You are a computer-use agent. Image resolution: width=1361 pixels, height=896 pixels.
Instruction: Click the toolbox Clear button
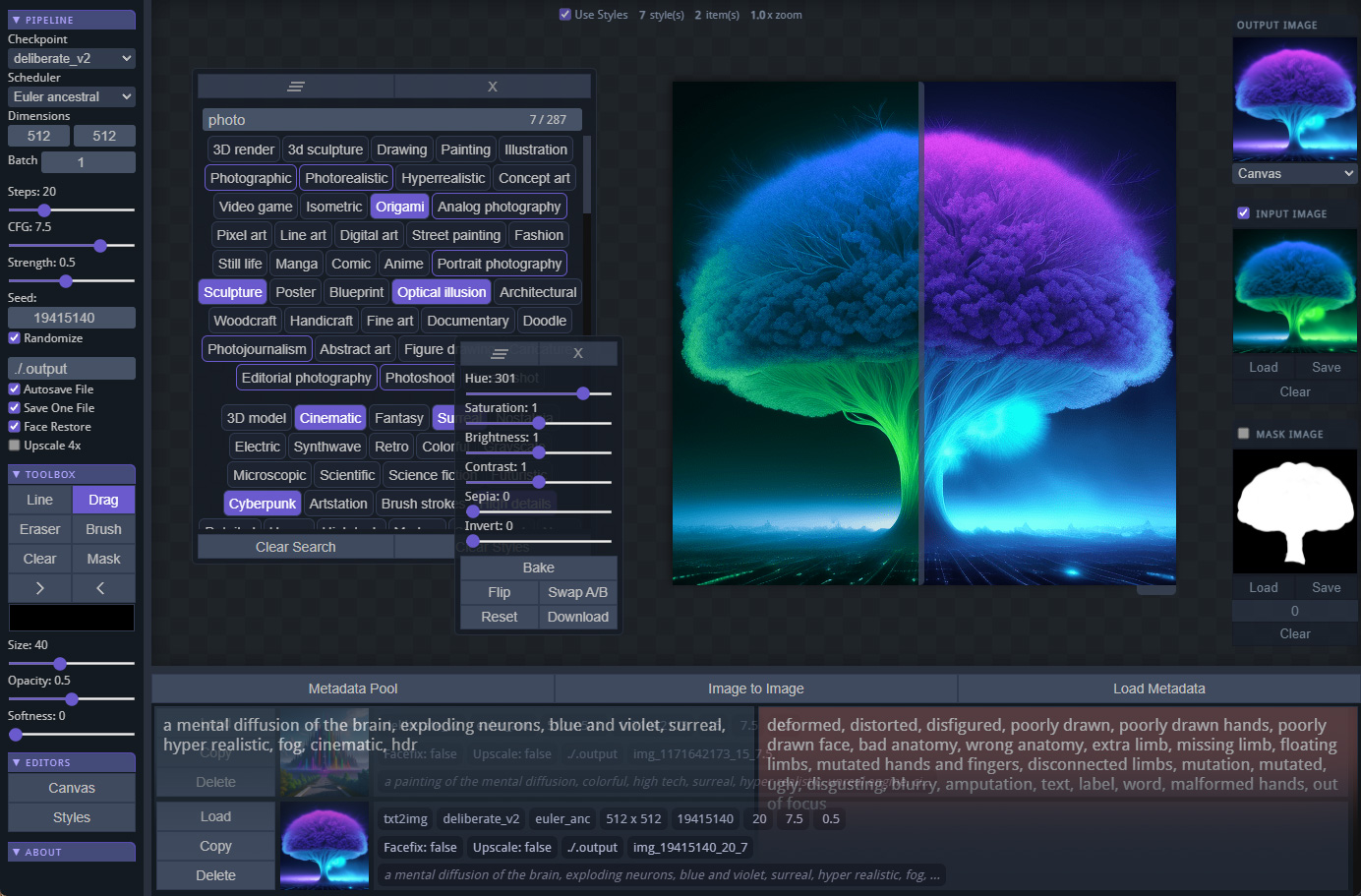click(39, 559)
